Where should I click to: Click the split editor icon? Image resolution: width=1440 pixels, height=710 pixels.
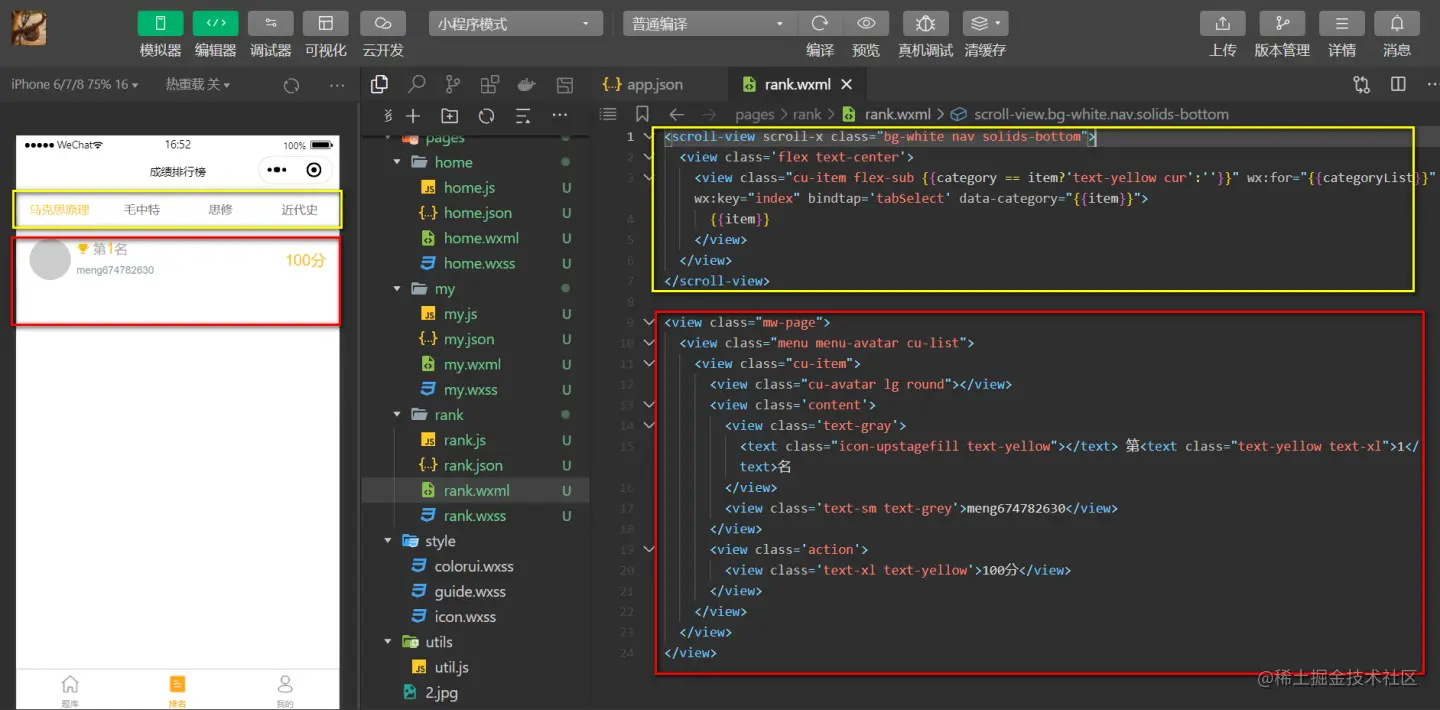(1398, 85)
